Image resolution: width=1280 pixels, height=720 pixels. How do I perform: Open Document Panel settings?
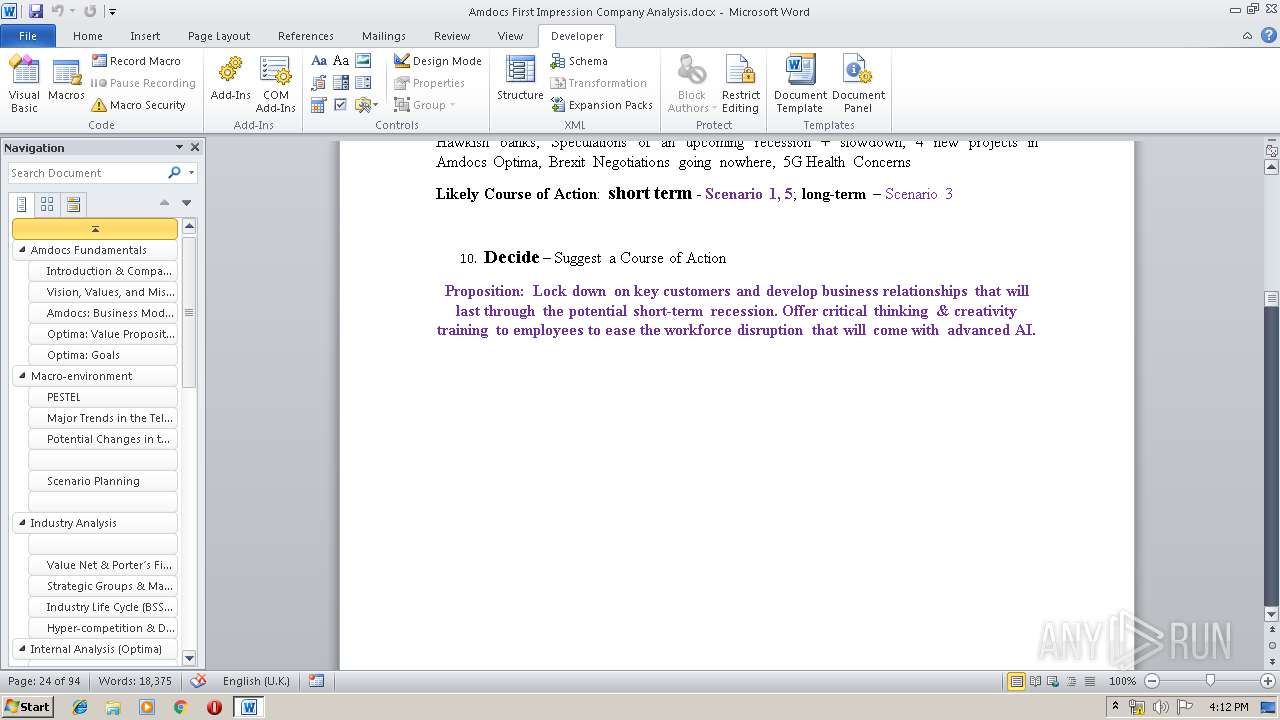coord(858,84)
